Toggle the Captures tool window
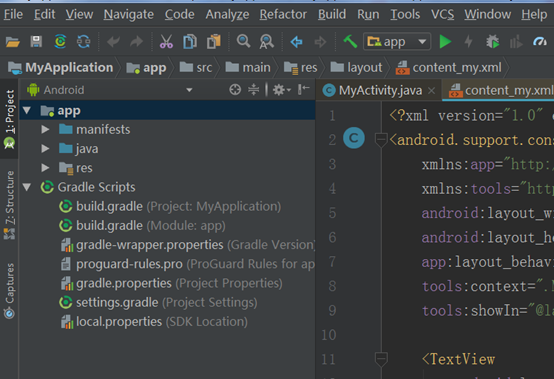 [9, 290]
